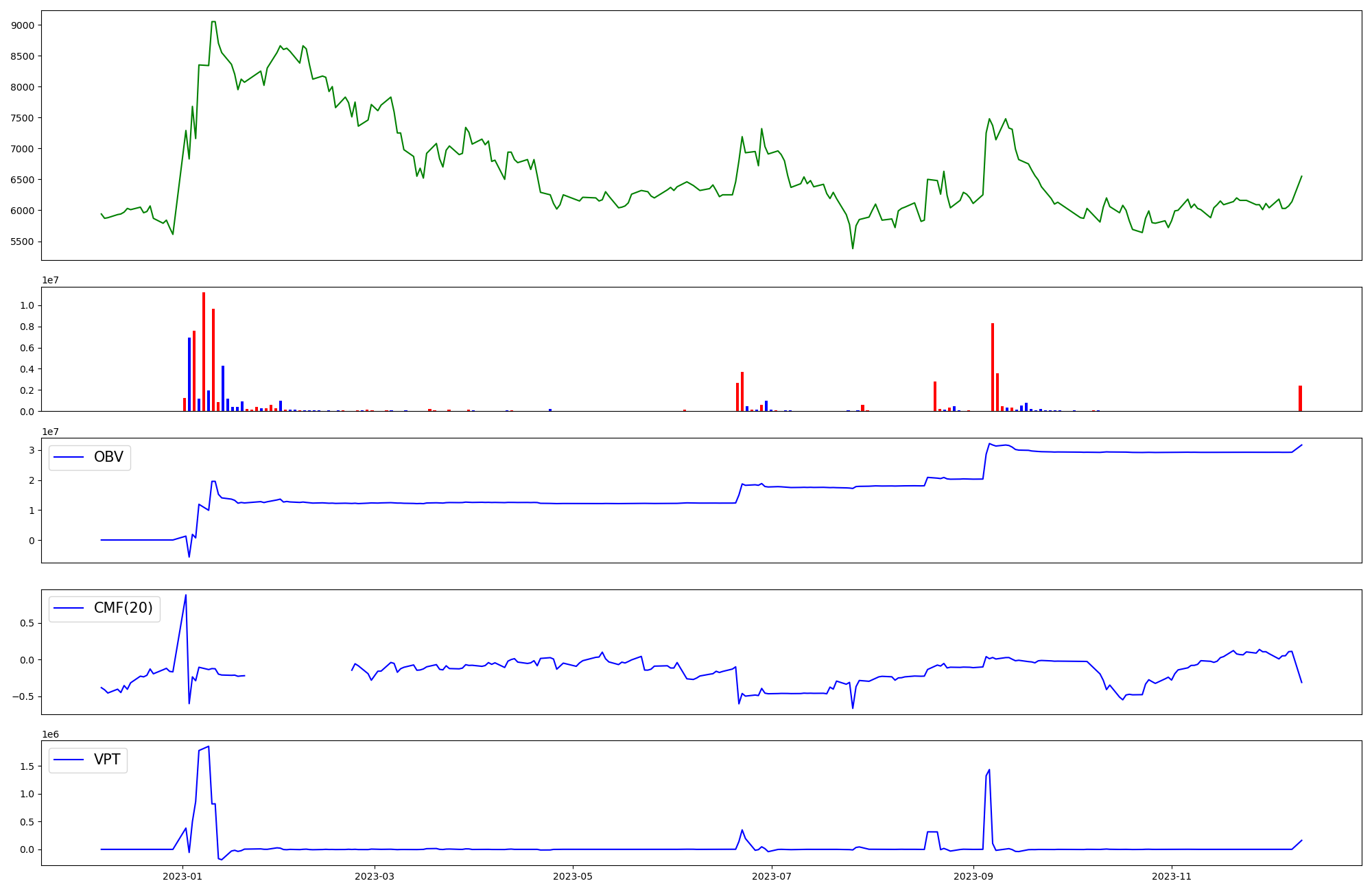This screenshot has height=892, width=1372.
Task: Click the last red volume bar at far right
Action: pos(1300,398)
